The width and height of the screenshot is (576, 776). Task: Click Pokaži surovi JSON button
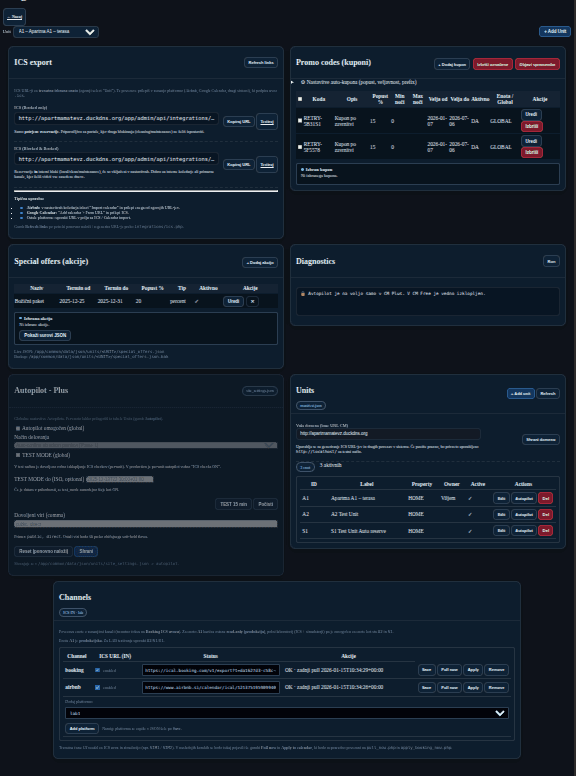(45, 335)
